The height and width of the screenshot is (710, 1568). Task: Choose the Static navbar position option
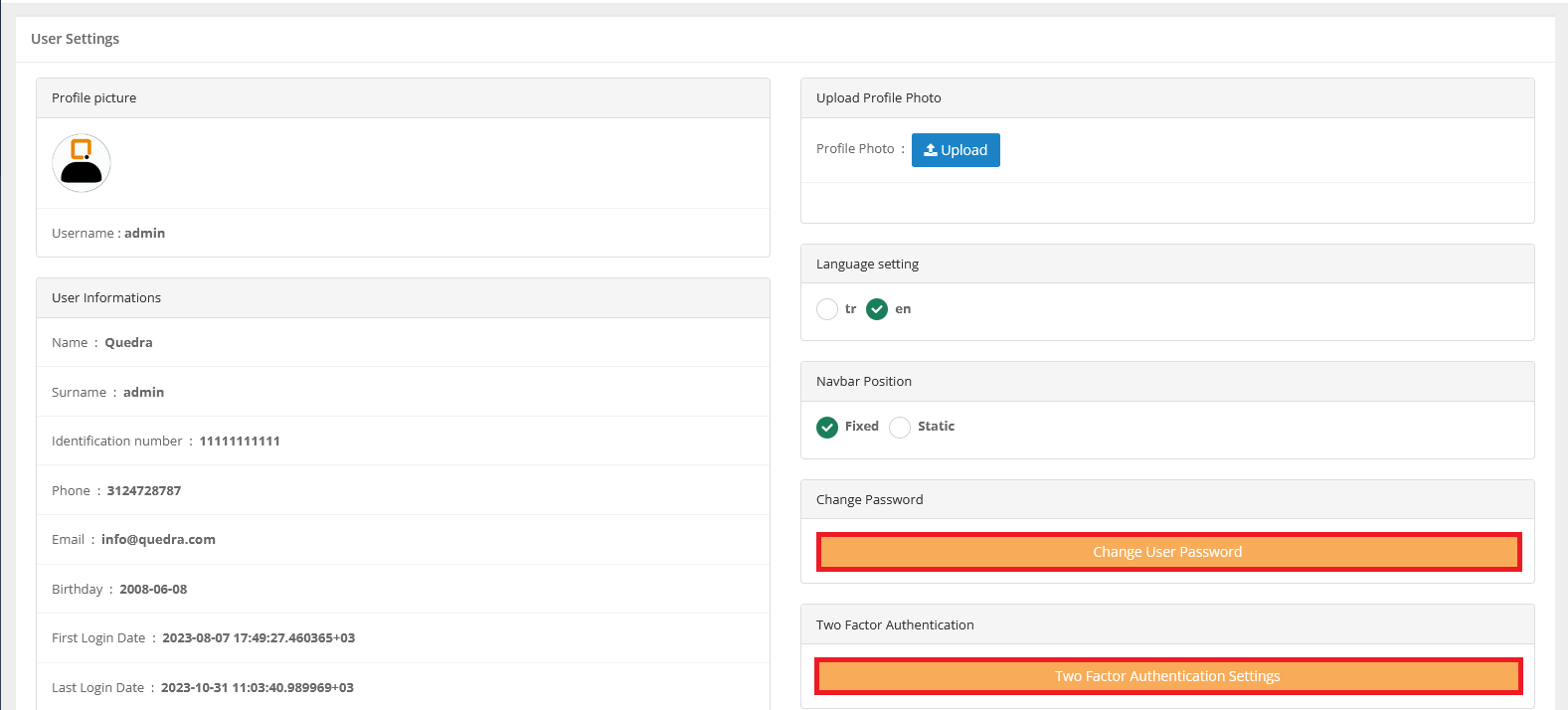pos(900,427)
